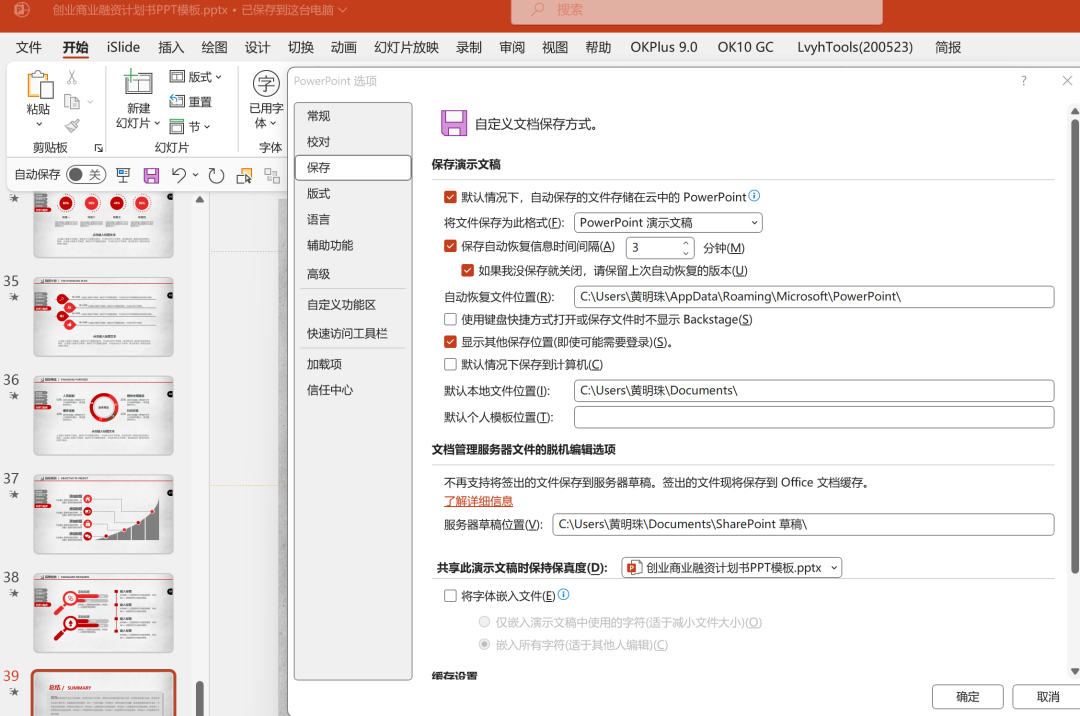
Task: Switch to the 插入 ribbon tab
Action: [x=171, y=47]
